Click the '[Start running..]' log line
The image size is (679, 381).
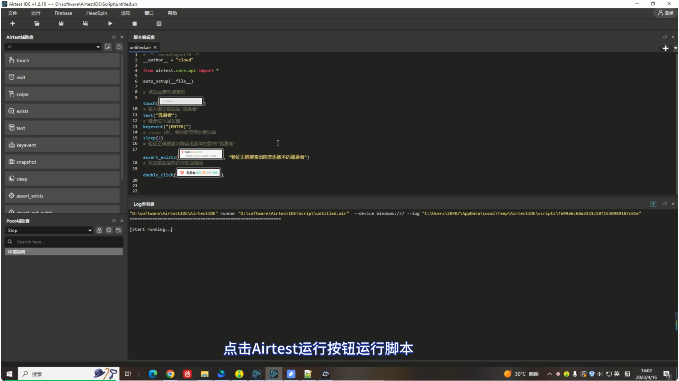click(151, 229)
